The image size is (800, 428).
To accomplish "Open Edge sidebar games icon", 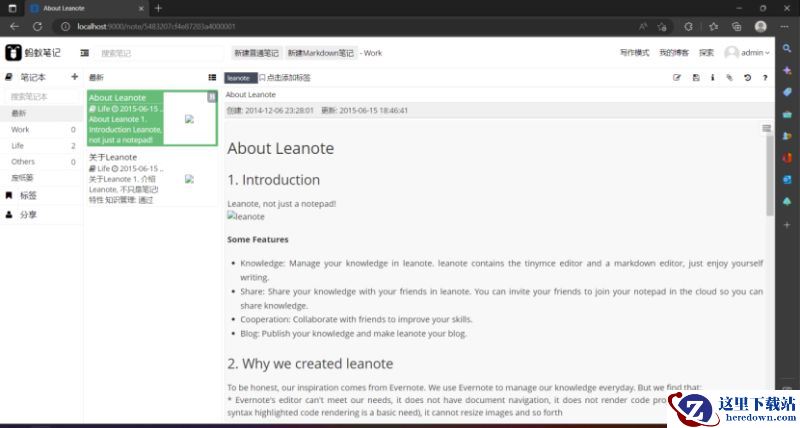I will point(787,136).
